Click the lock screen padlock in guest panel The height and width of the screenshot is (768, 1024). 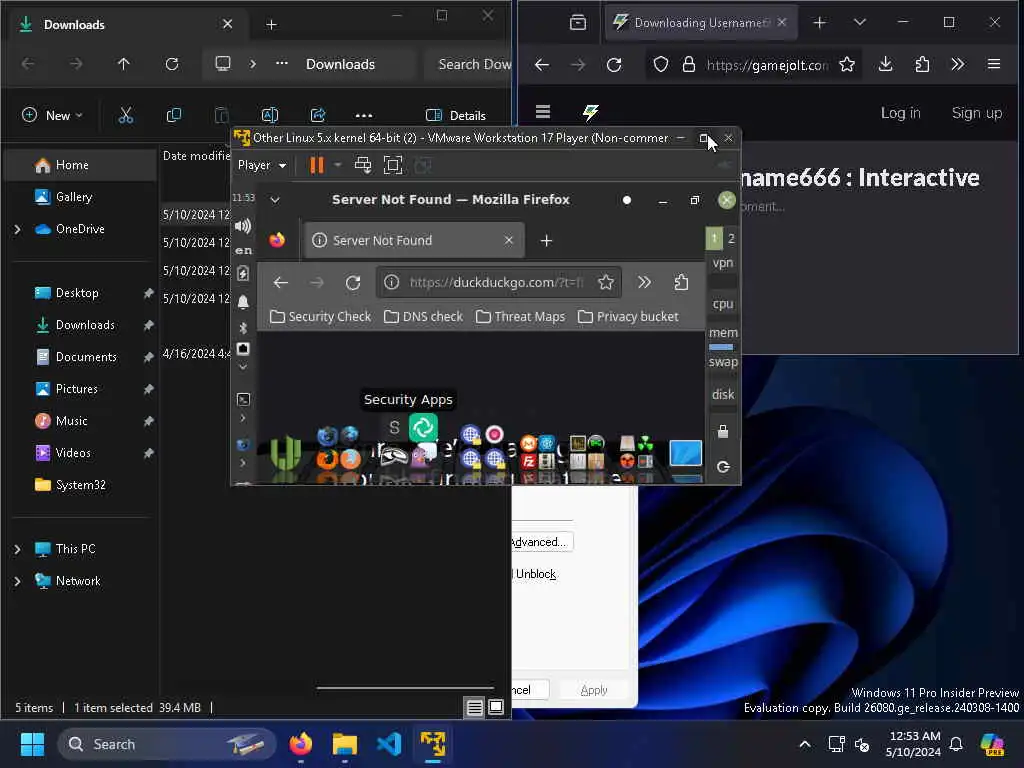point(723,432)
